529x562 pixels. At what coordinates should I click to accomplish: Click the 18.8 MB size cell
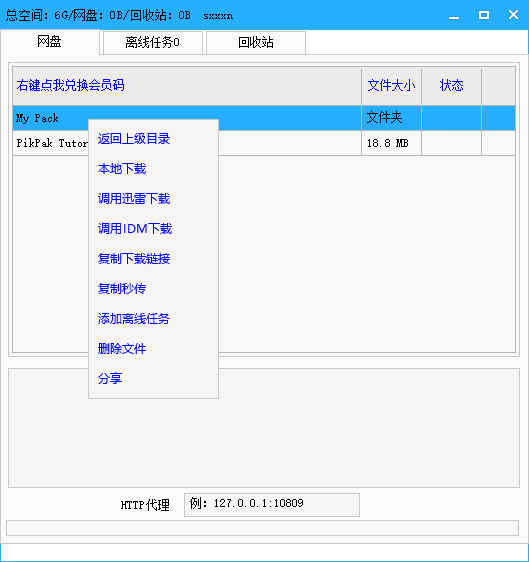pyautogui.click(x=391, y=143)
